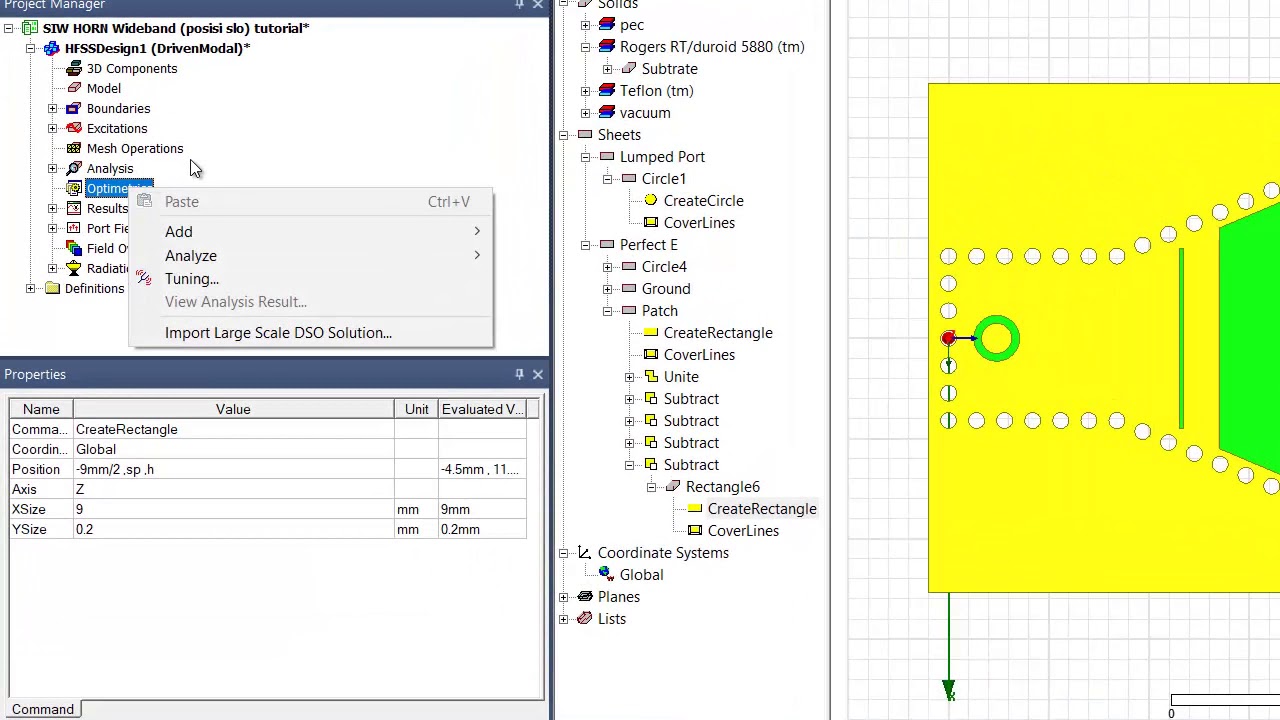The height and width of the screenshot is (720, 1280).
Task: Click the pec material icon
Action: (x=607, y=25)
